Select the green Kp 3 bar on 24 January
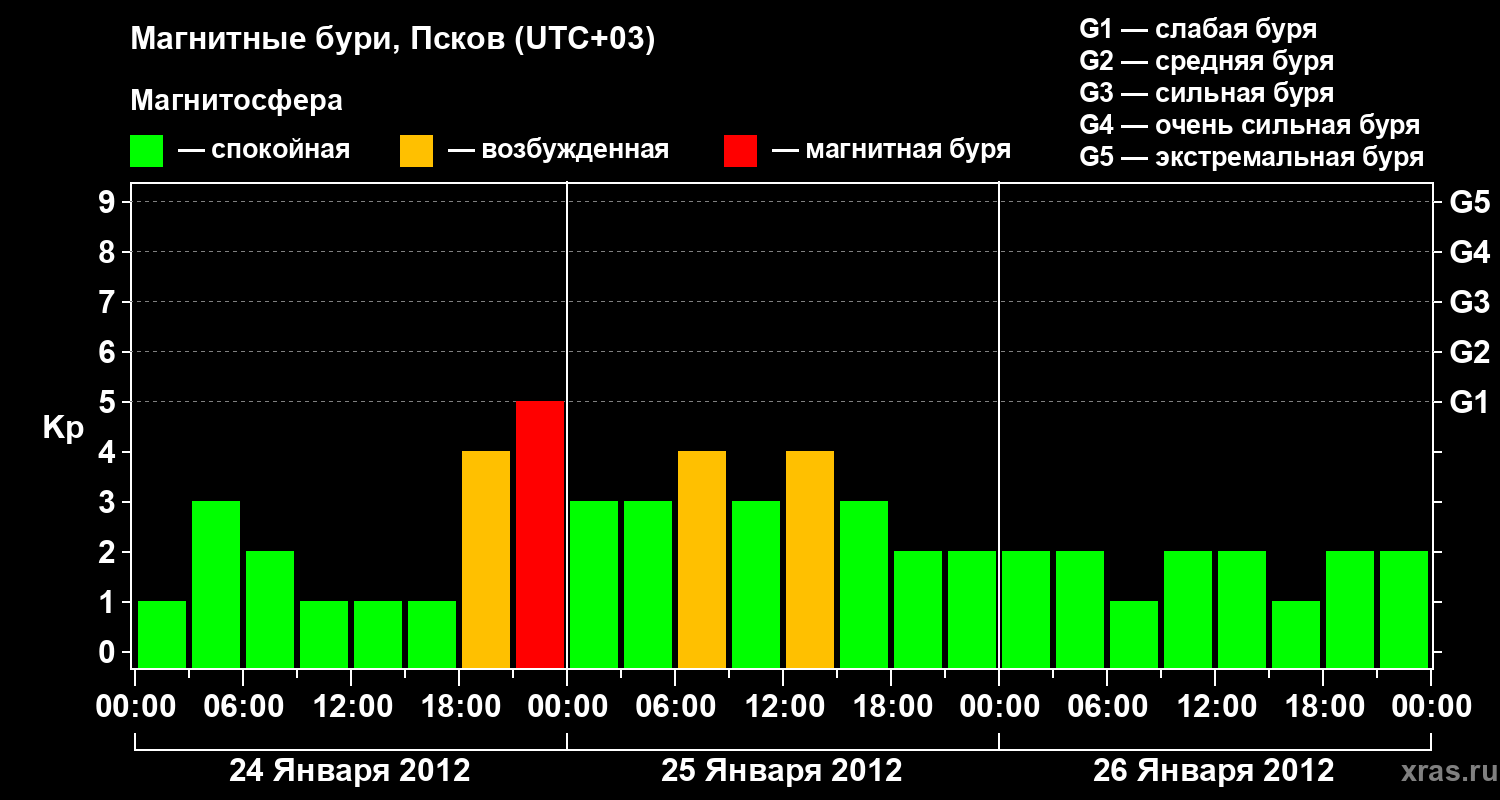1500x800 pixels. pos(216,585)
